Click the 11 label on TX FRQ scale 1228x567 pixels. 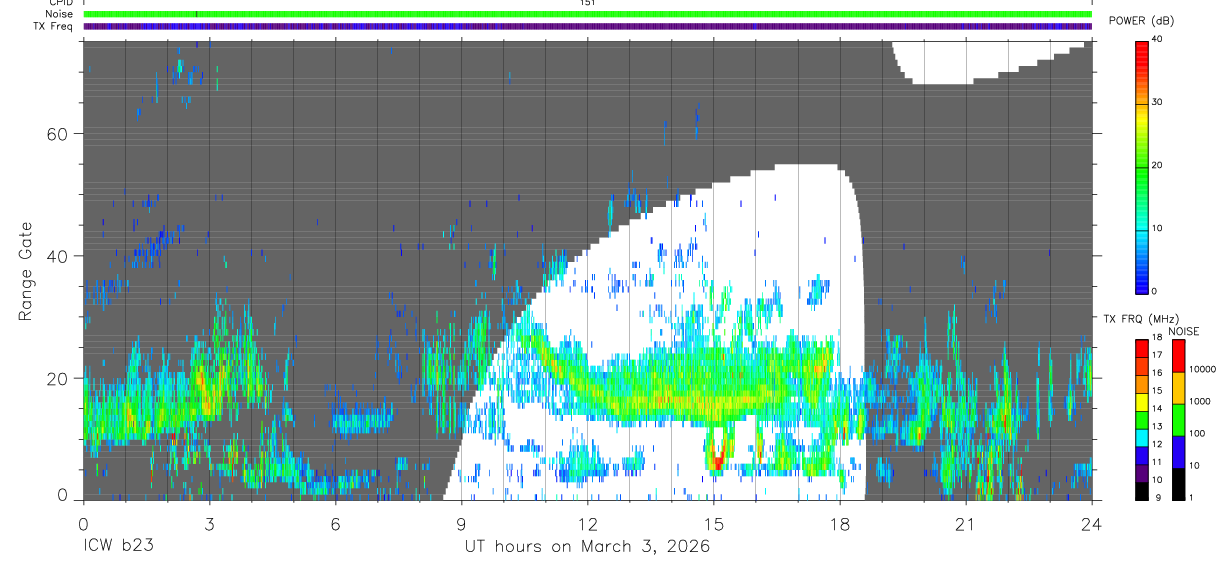(1158, 462)
